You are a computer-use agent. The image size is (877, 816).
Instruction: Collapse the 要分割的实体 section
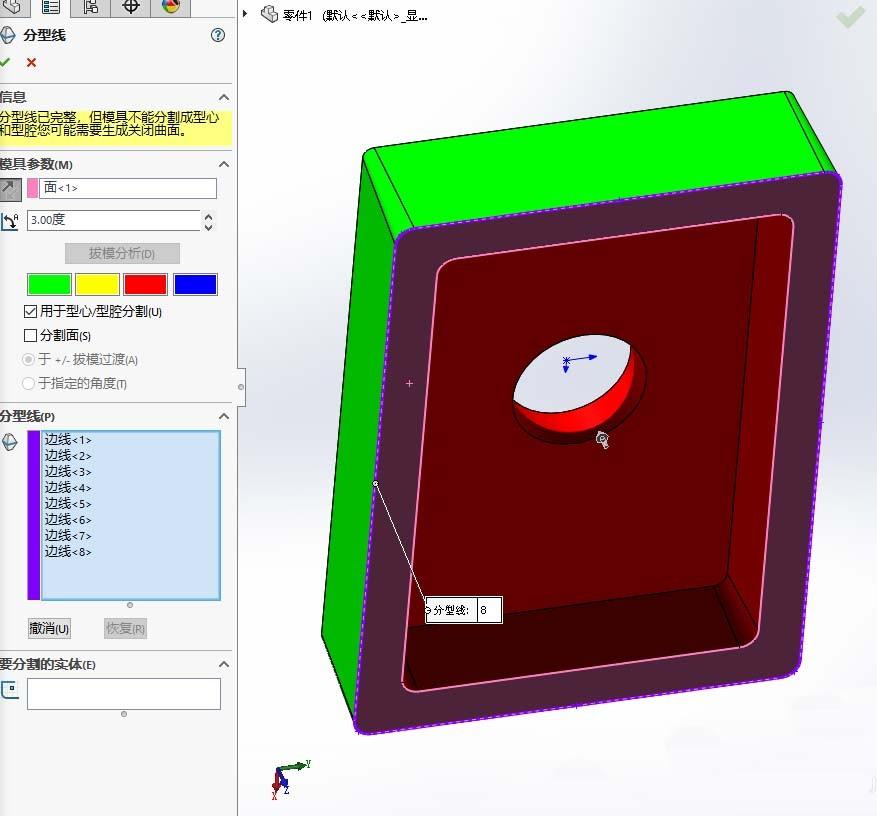(x=224, y=664)
